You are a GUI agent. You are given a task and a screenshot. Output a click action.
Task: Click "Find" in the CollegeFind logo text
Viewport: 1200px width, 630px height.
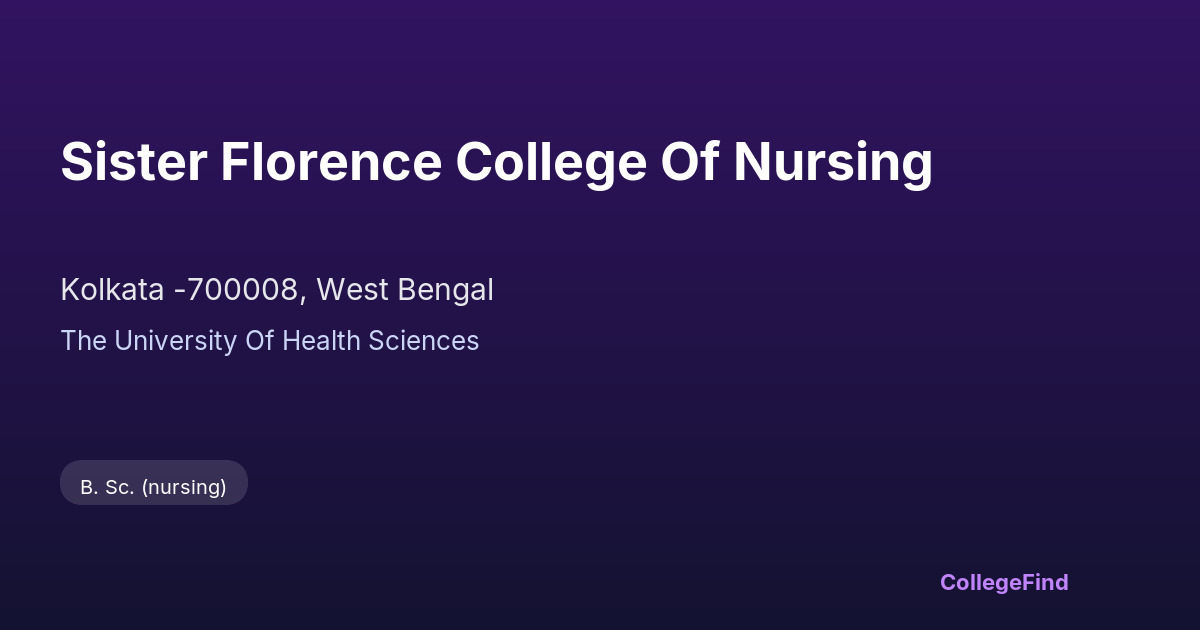pyautogui.click(x=1045, y=582)
